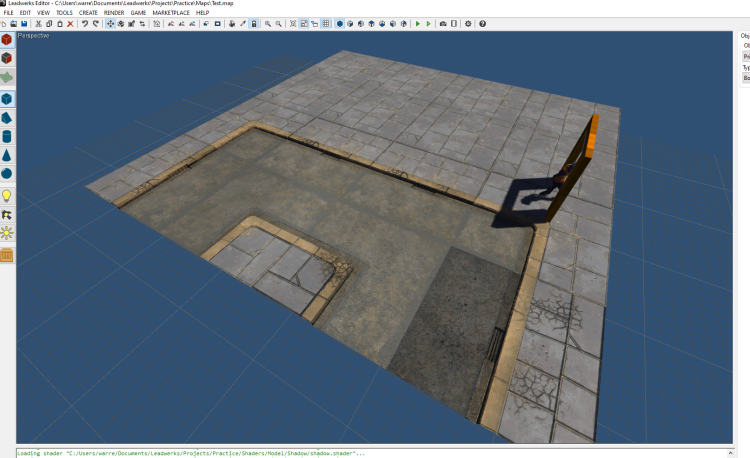The width and height of the screenshot is (750, 458).
Task: Add a directional sun light
Action: point(7,233)
